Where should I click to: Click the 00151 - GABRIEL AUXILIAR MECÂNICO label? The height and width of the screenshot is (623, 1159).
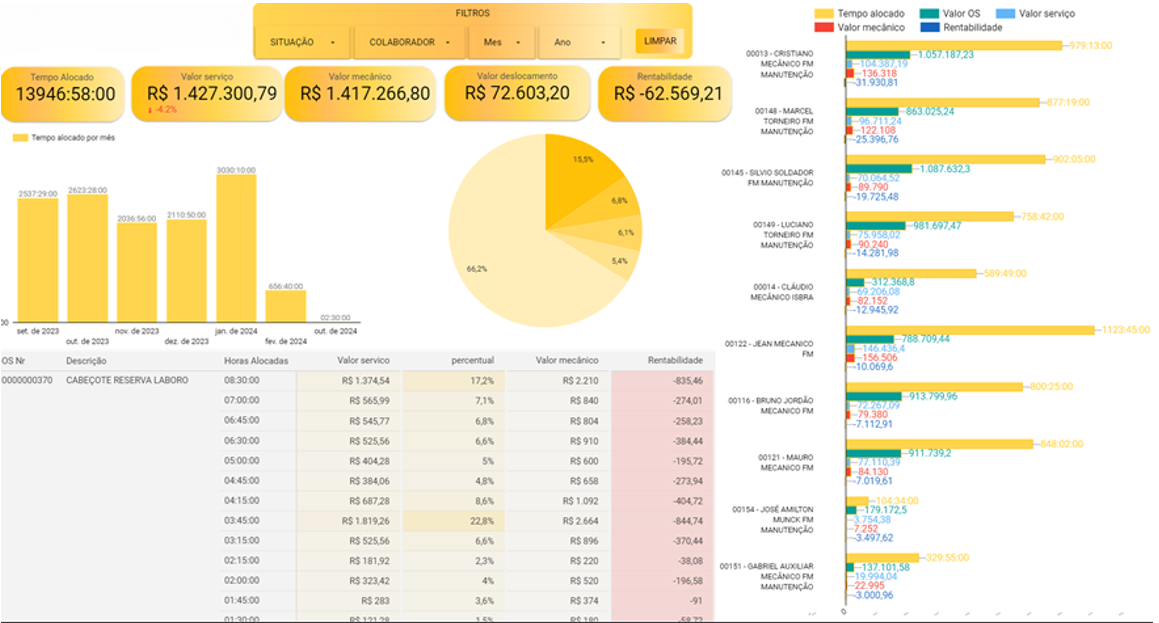coord(767,576)
